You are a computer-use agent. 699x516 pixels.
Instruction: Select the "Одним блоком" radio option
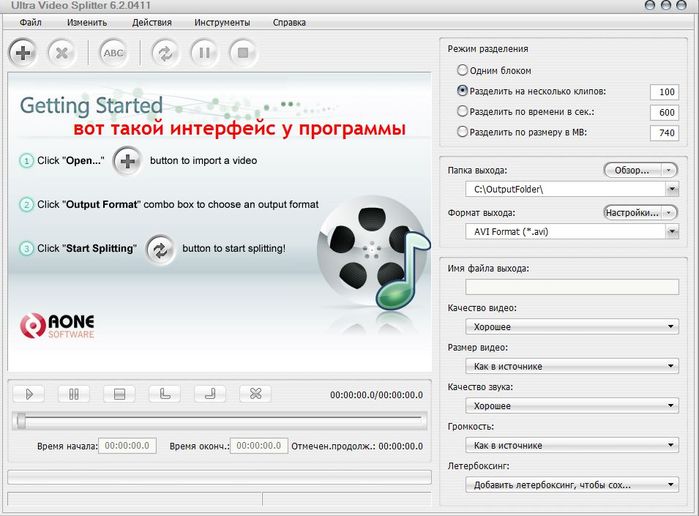[x=462, y=71]
